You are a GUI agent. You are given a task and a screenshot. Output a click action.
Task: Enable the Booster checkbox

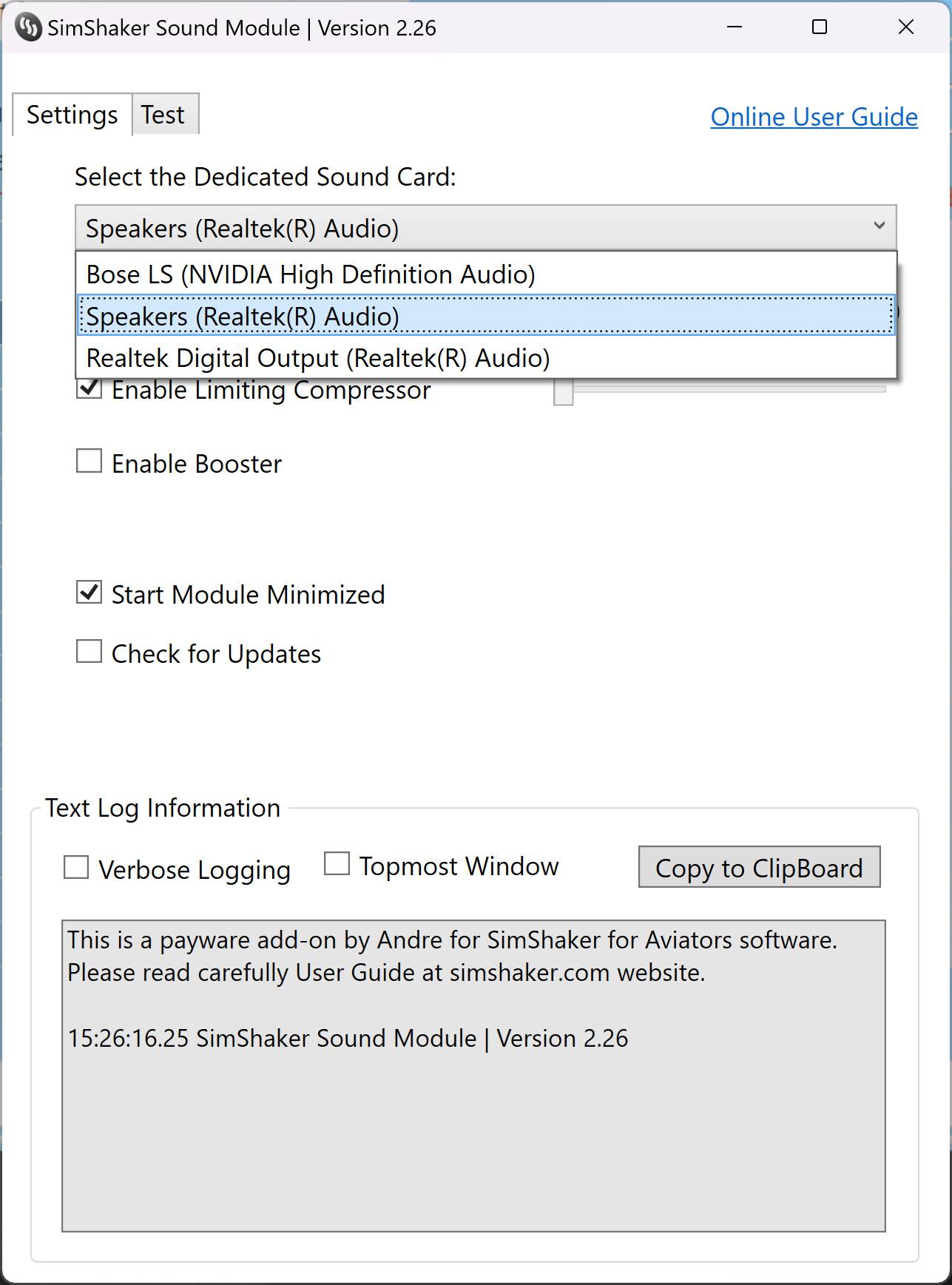[90, 461]
